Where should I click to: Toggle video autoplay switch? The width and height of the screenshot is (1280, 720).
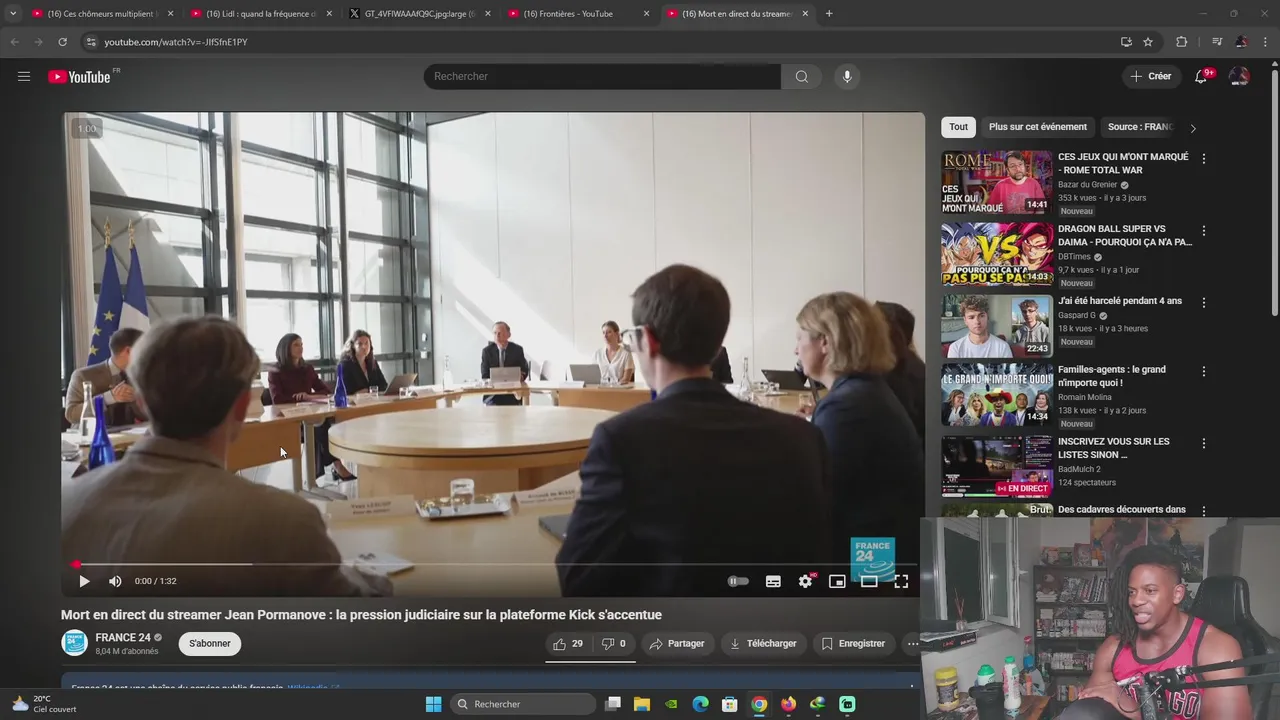coord(738,581)
